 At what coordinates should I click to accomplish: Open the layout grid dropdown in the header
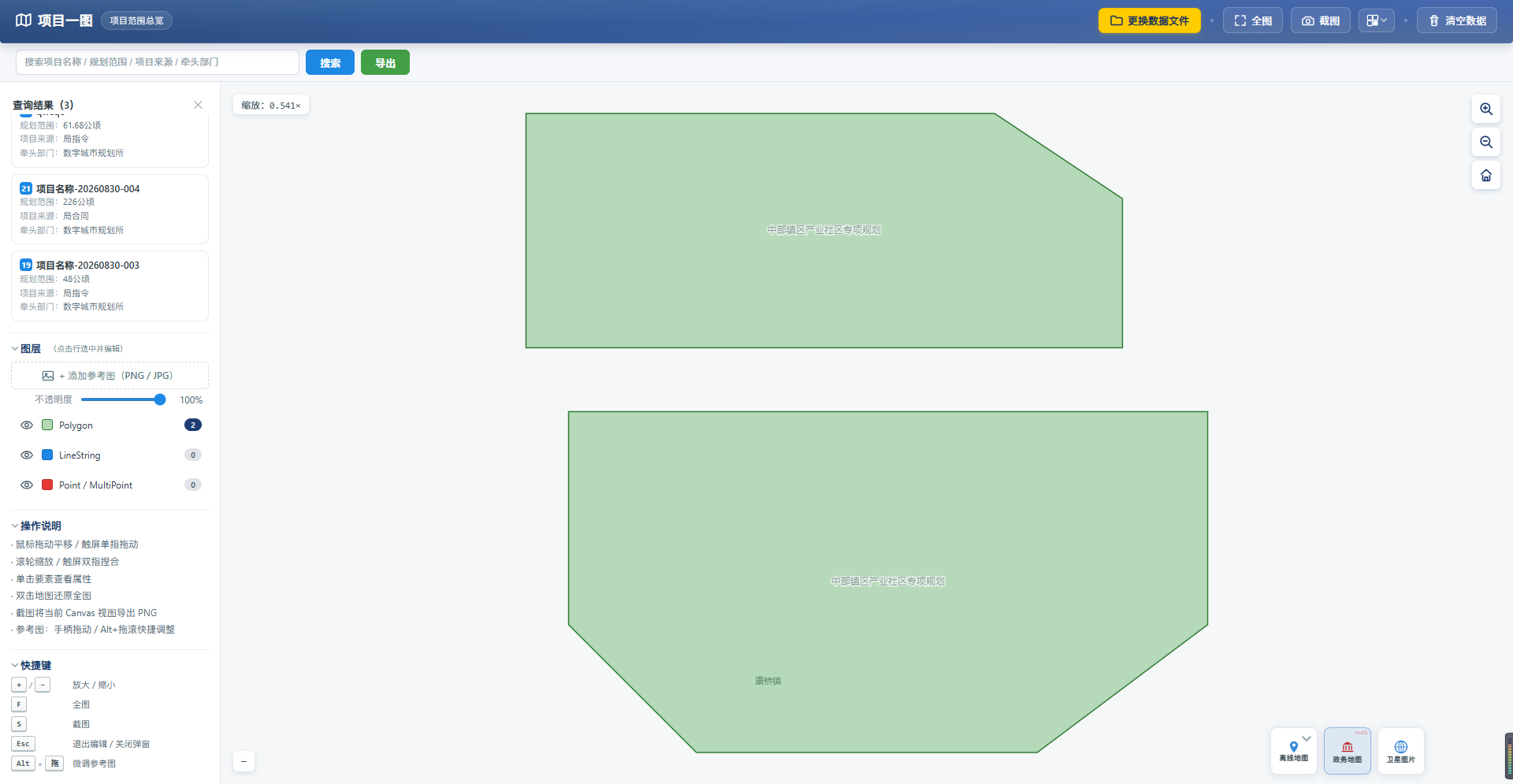1377,20
